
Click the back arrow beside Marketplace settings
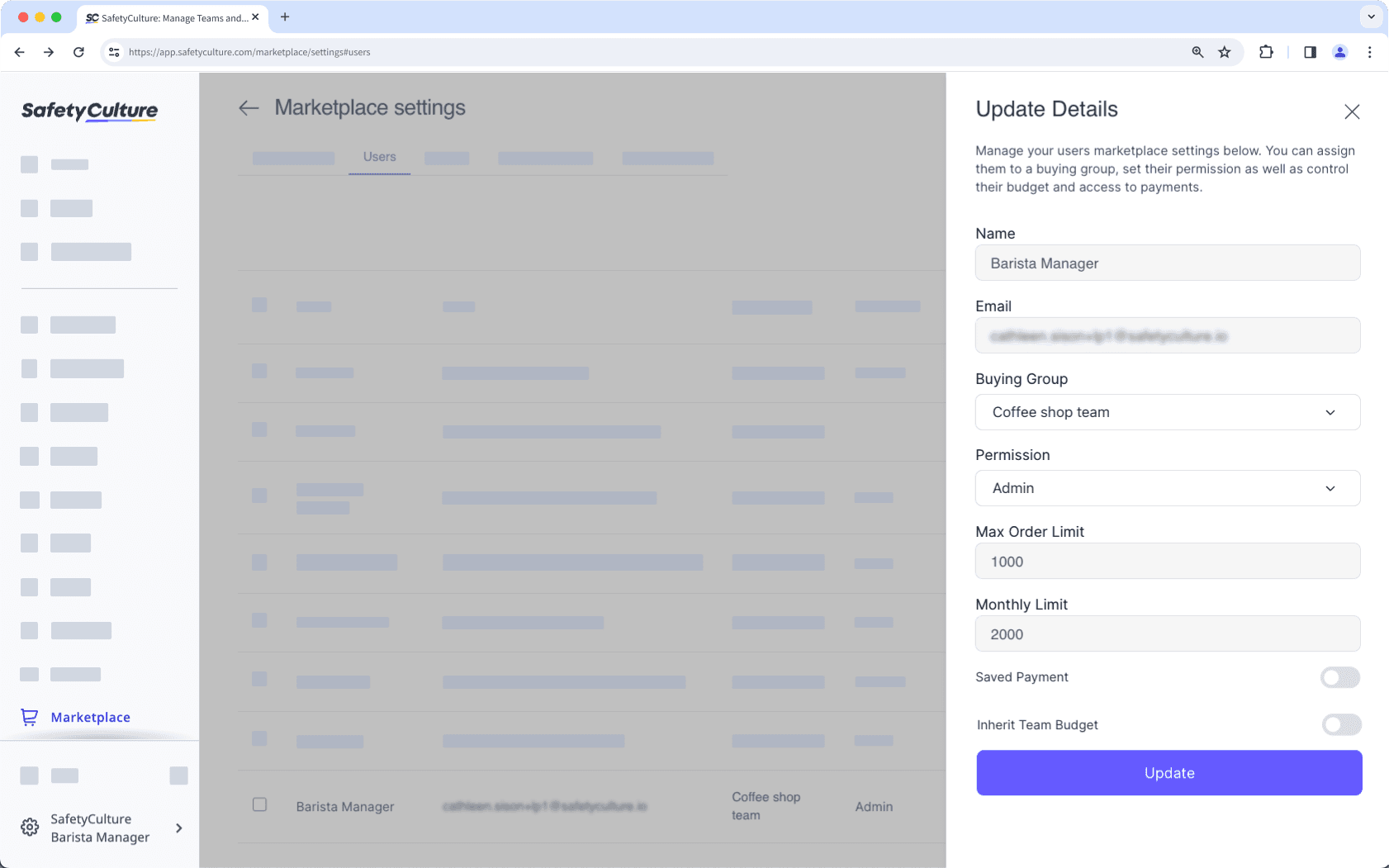(249, 108)
